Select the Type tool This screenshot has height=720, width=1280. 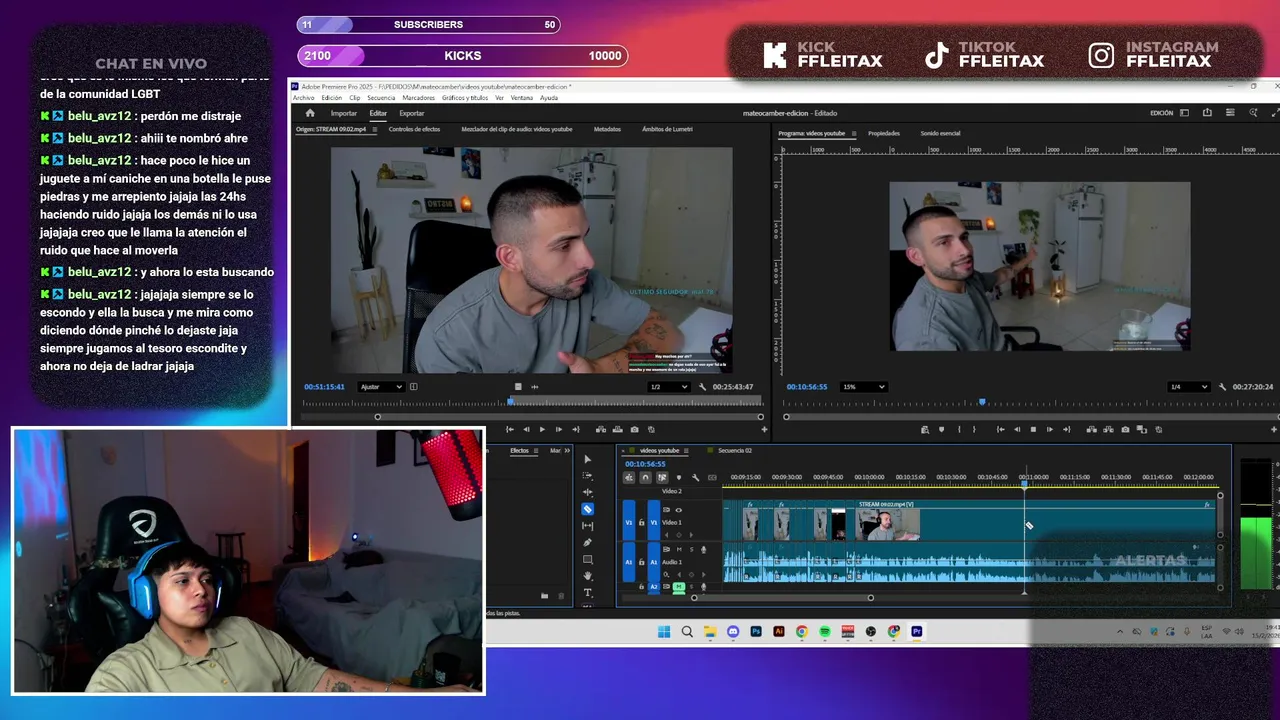588,592
